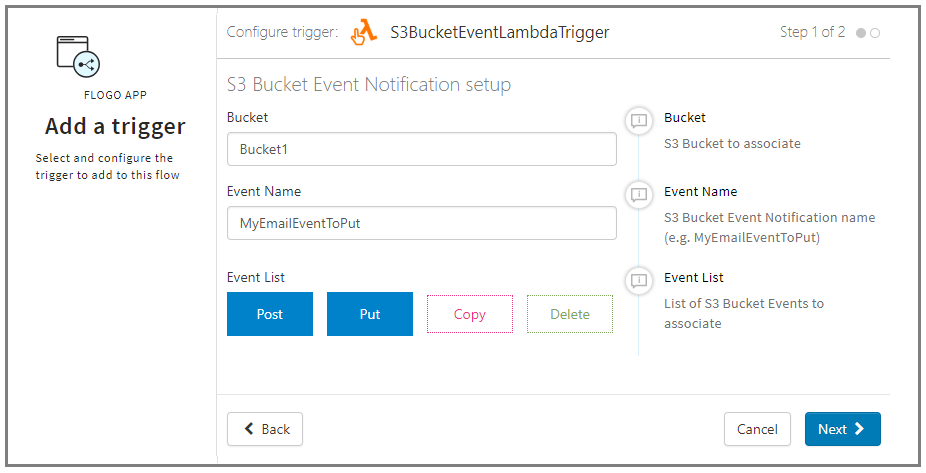Cancel the trigger configuration

click(757, 429)
